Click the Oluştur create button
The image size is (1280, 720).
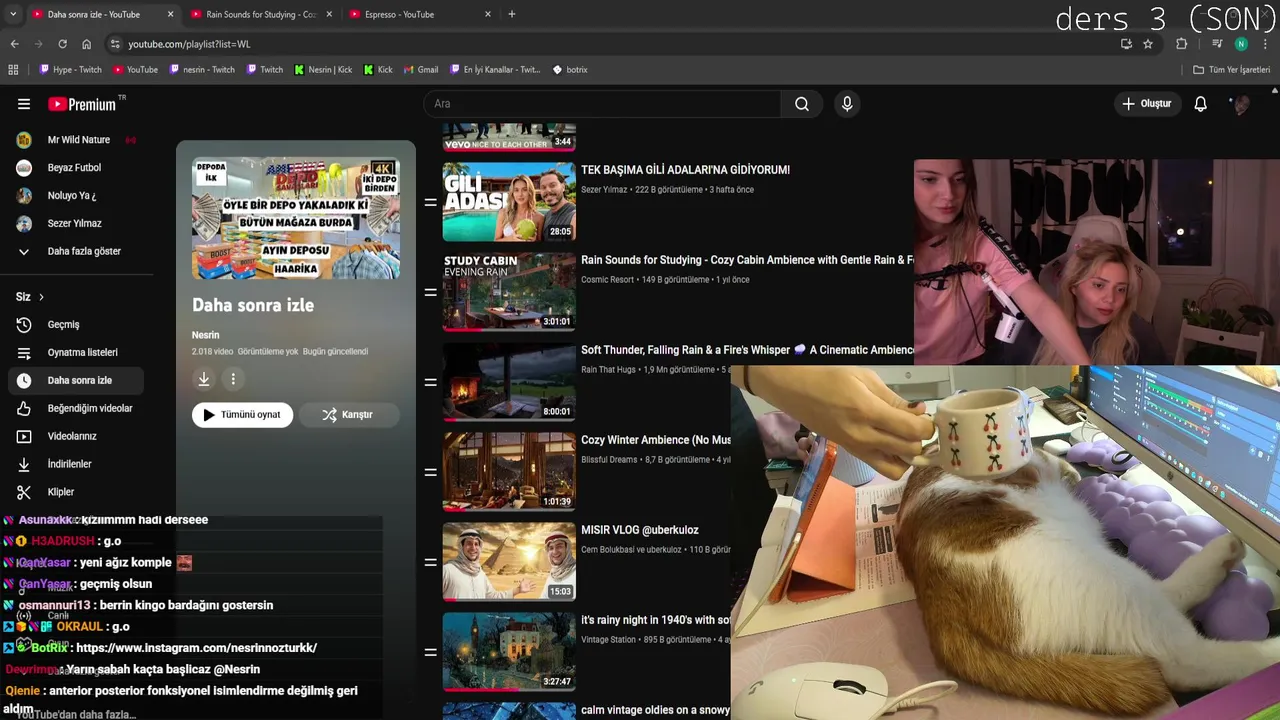point(1146,104)
